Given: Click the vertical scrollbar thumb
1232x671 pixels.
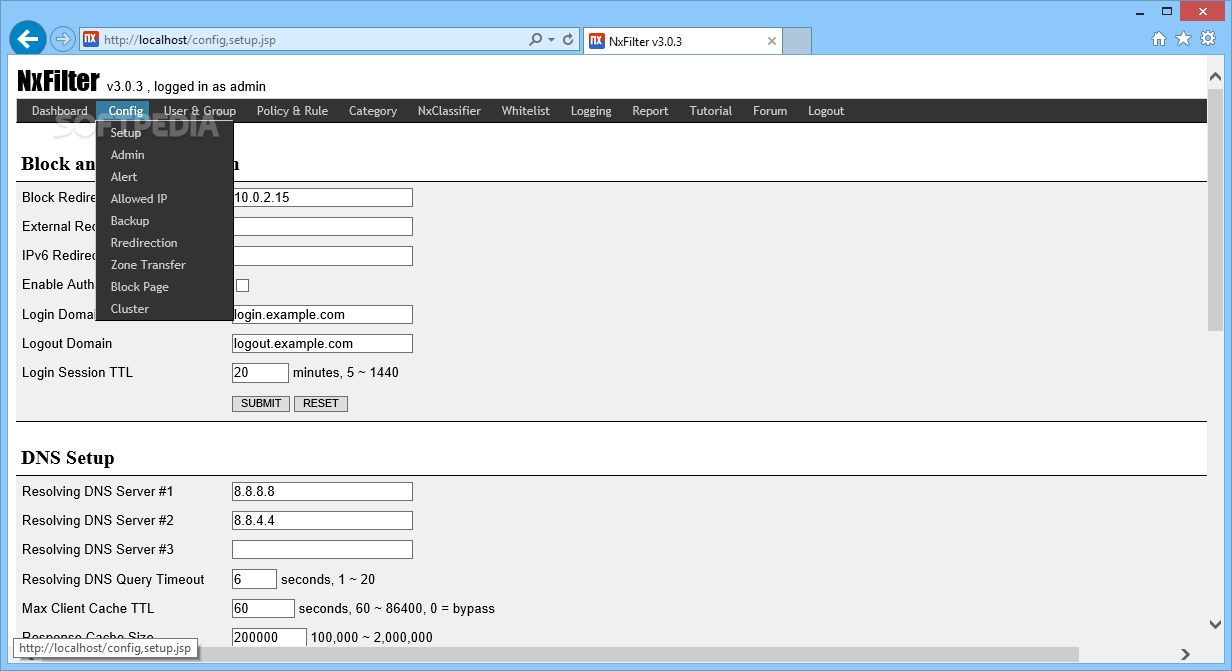Looking at the screenshot, I should 1215,210.
